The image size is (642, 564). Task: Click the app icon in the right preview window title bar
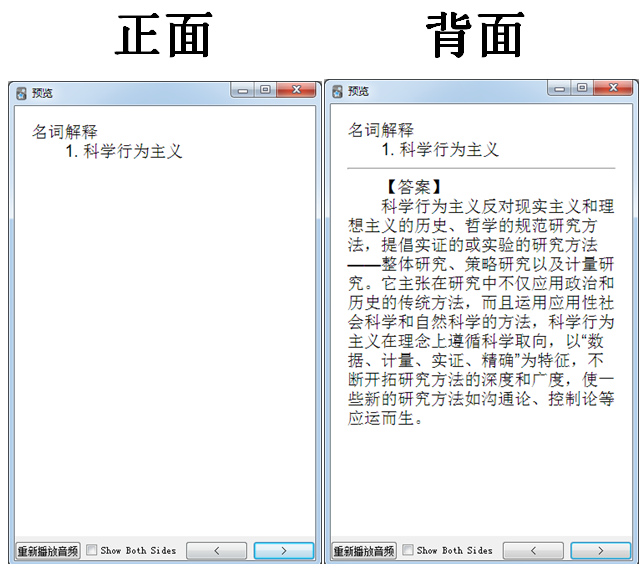pyautogui.click(x=337, y=91)
